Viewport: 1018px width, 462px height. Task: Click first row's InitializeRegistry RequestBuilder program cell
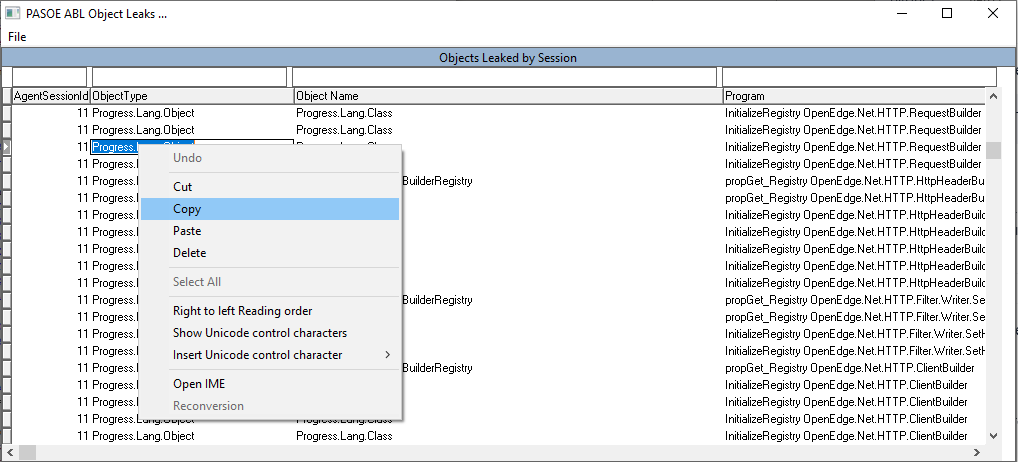point(853,113)
